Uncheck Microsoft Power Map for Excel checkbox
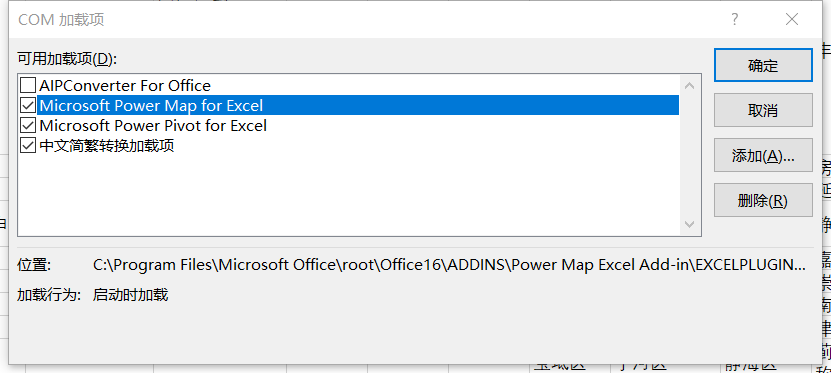831x373 pixels. tap(28, 105)
